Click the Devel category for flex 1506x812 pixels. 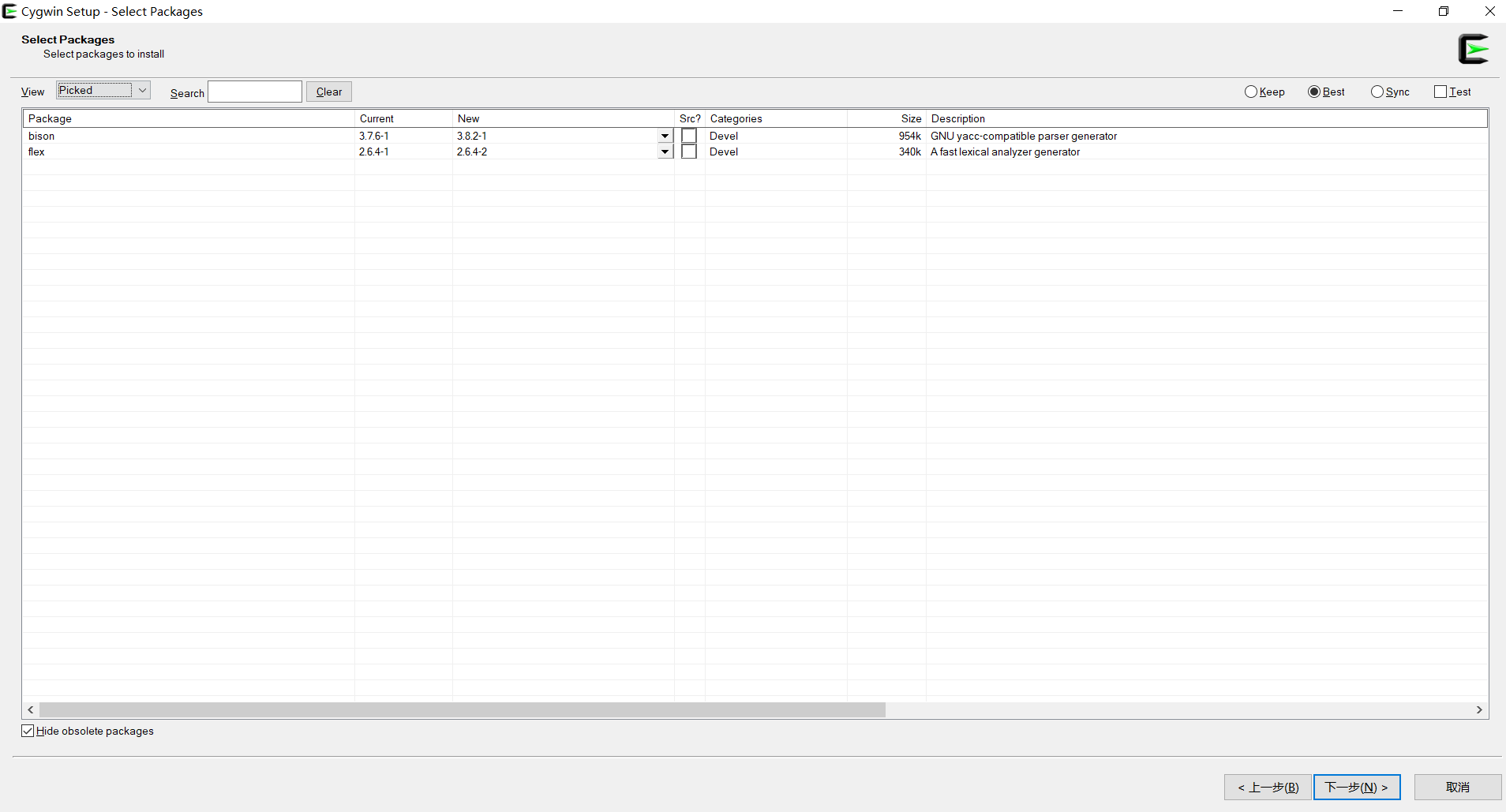point(724,152)
